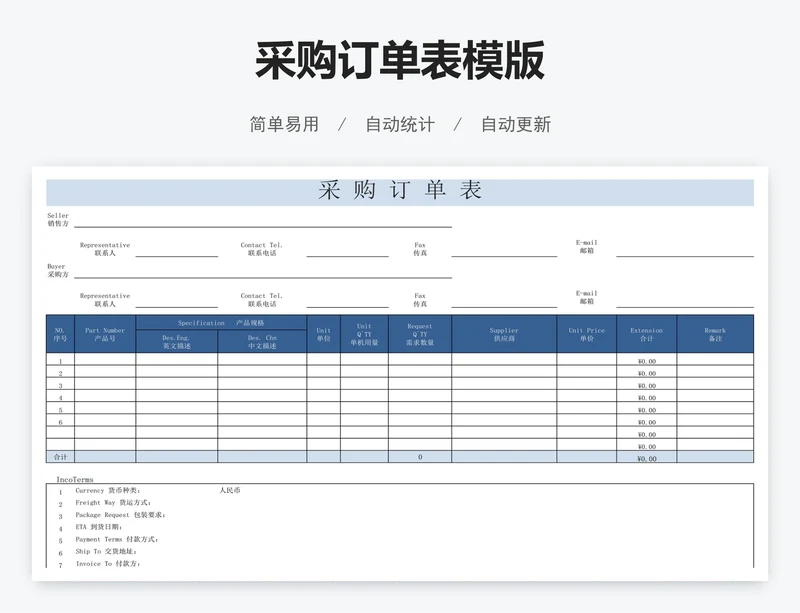The height and width of the screenshot is (613, 800).
Task: Click the Buyer section Representative 联系人 field
Action: tap(177, 302)
